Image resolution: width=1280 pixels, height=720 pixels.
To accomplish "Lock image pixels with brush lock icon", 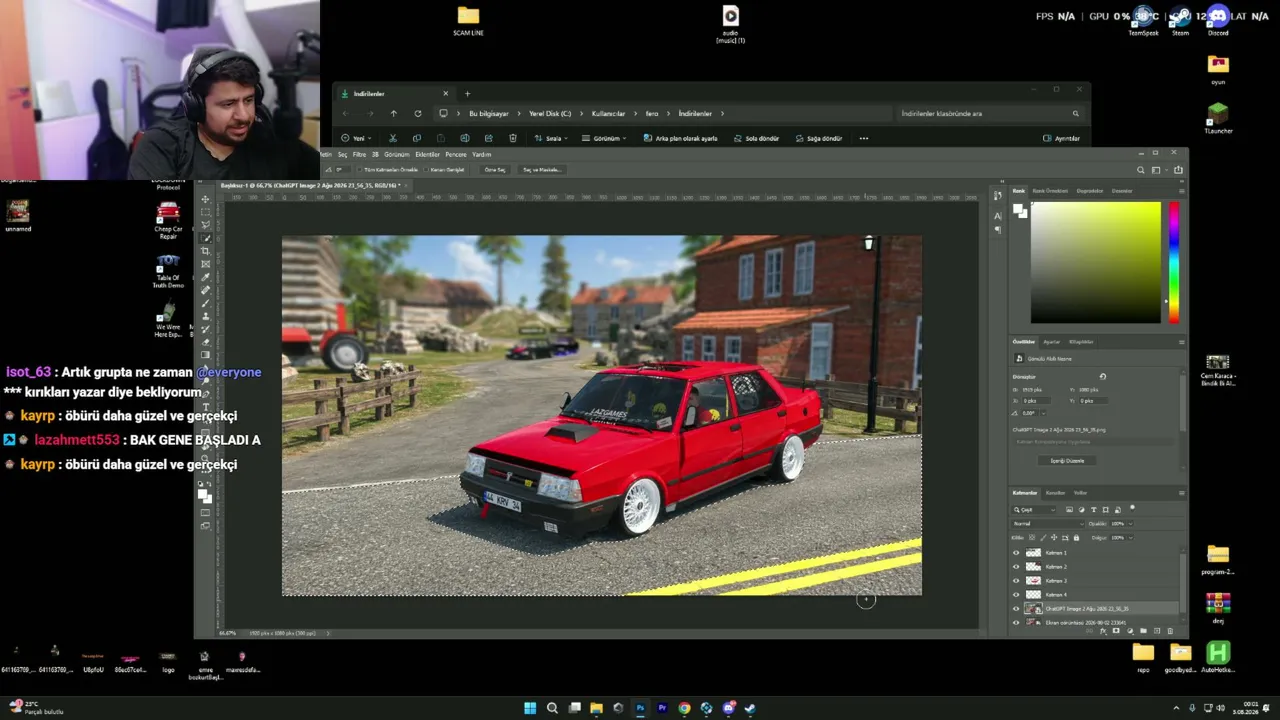I will coord(1045,538).
